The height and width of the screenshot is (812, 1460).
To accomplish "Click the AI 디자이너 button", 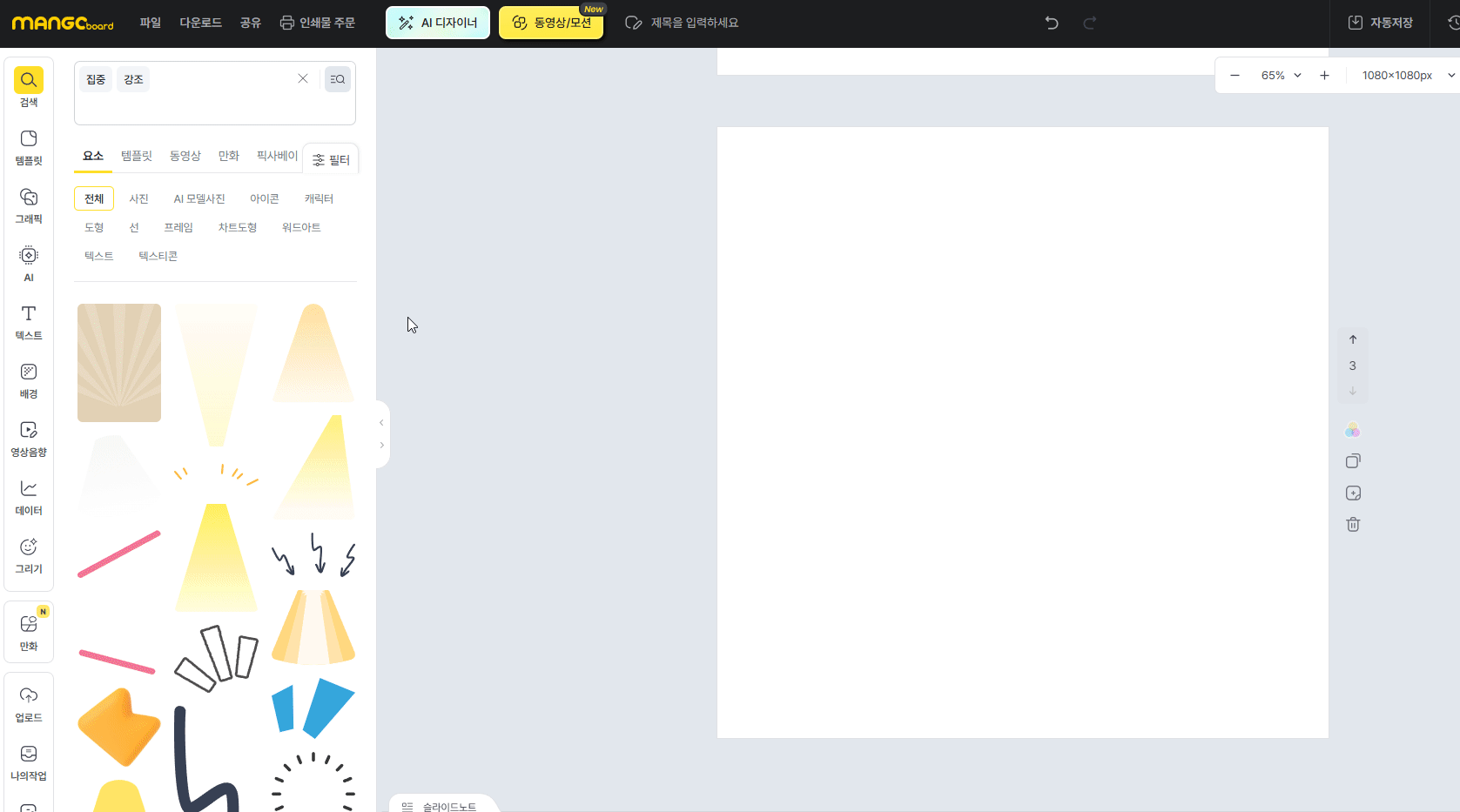I will [438, 23].
